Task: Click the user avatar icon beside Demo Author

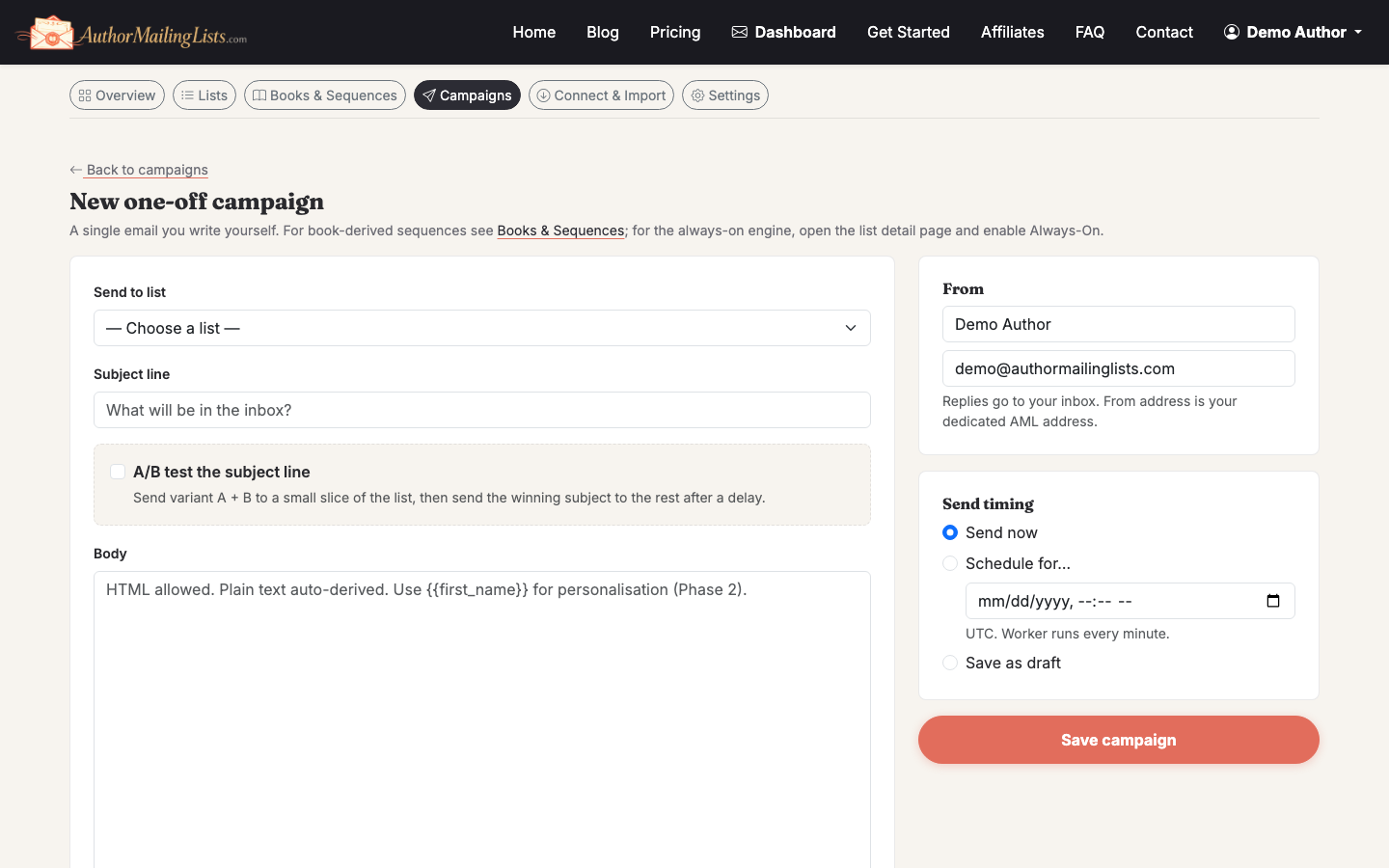Action: coord(1232,32)
